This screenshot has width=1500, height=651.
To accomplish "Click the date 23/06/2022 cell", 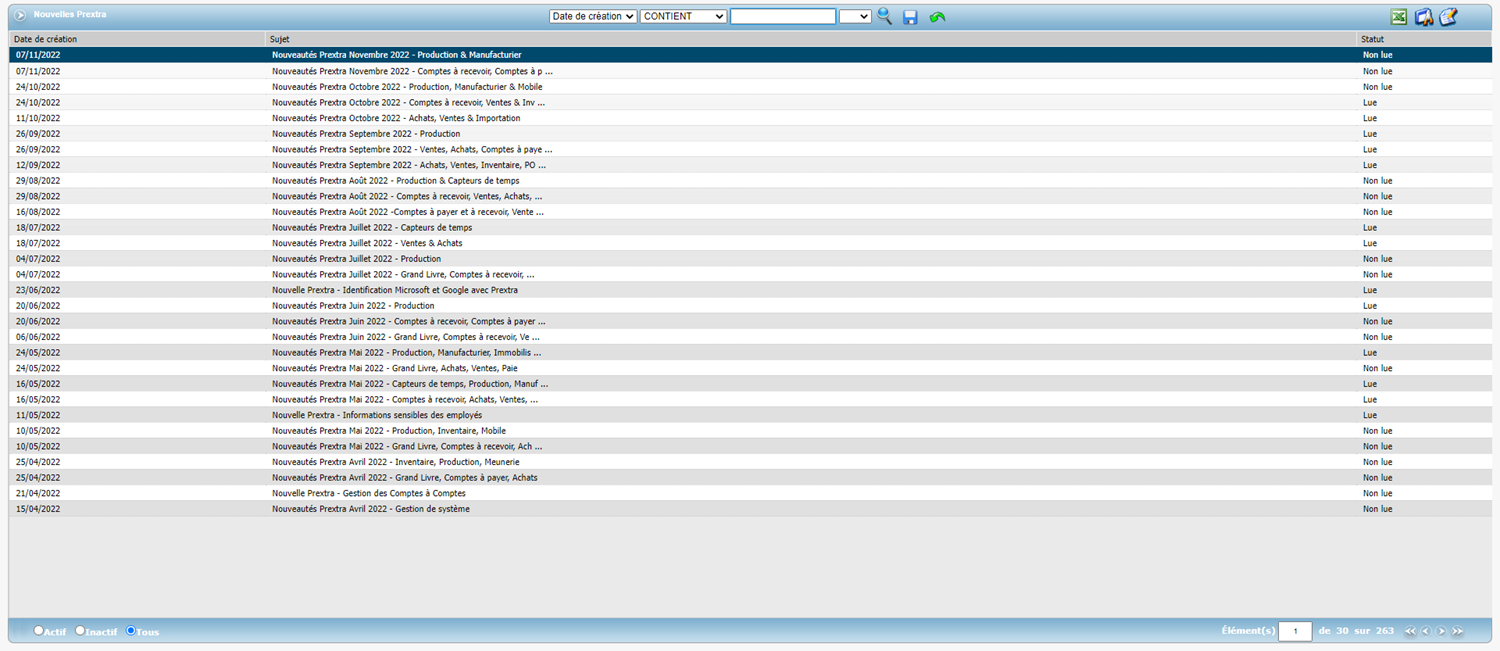I will coord(38,290).
